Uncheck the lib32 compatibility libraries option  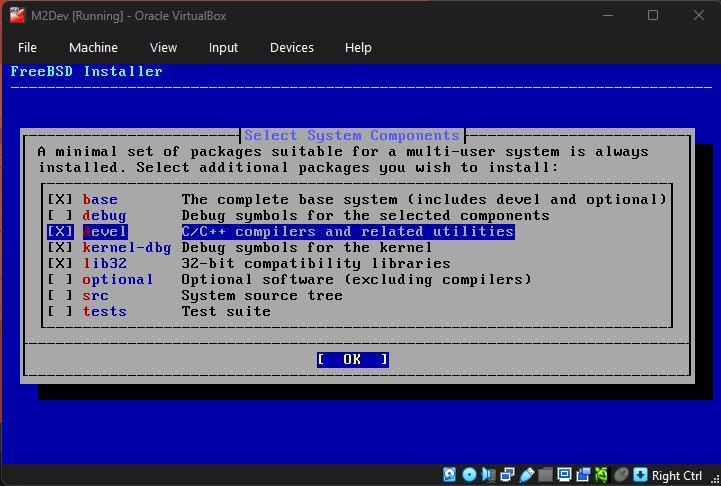60,264
